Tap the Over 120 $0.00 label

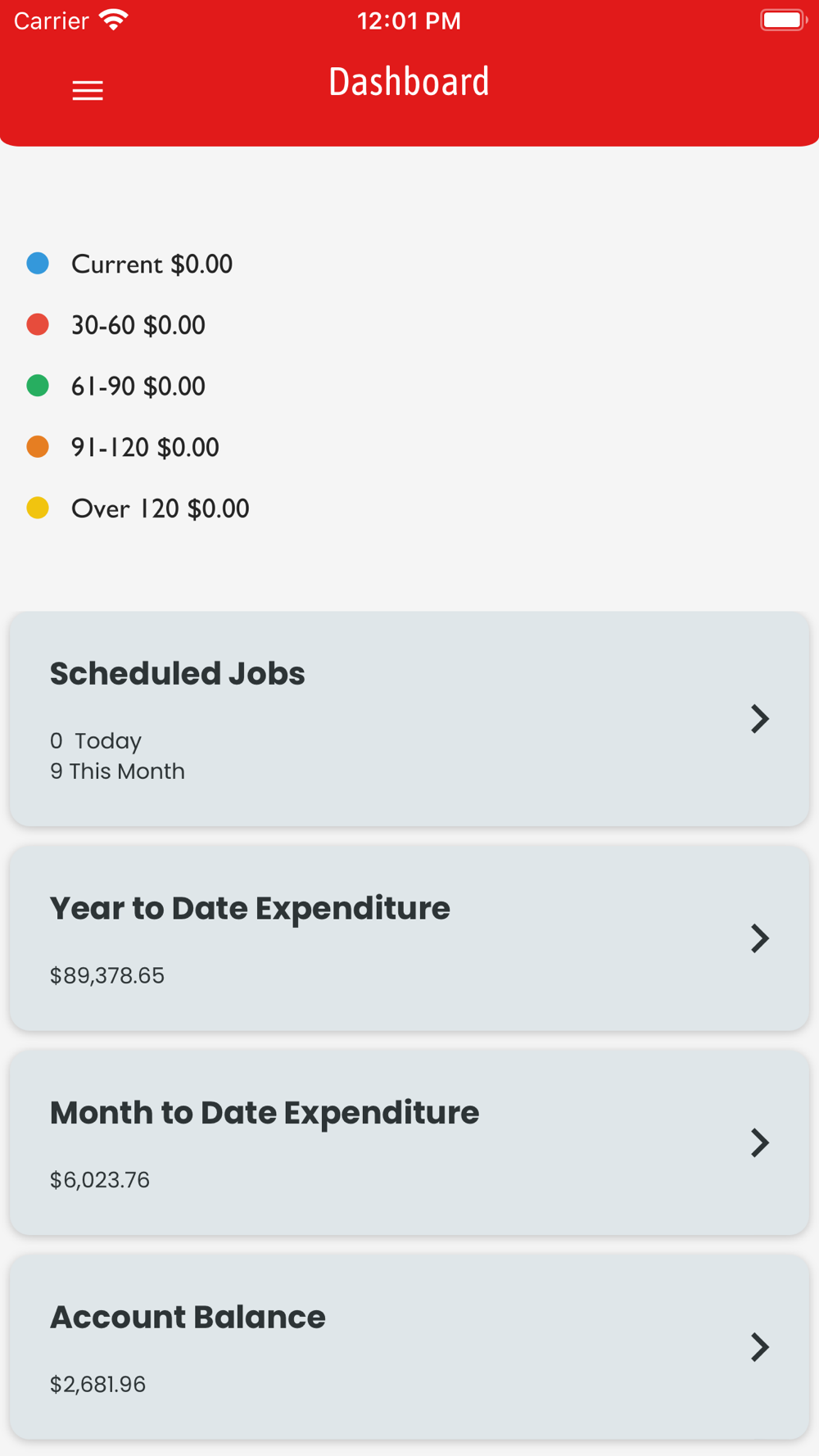pos(160,509)
